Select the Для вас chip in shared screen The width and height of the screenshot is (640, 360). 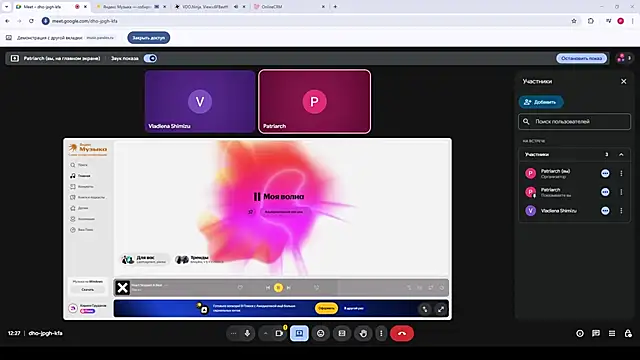[145, 260]
